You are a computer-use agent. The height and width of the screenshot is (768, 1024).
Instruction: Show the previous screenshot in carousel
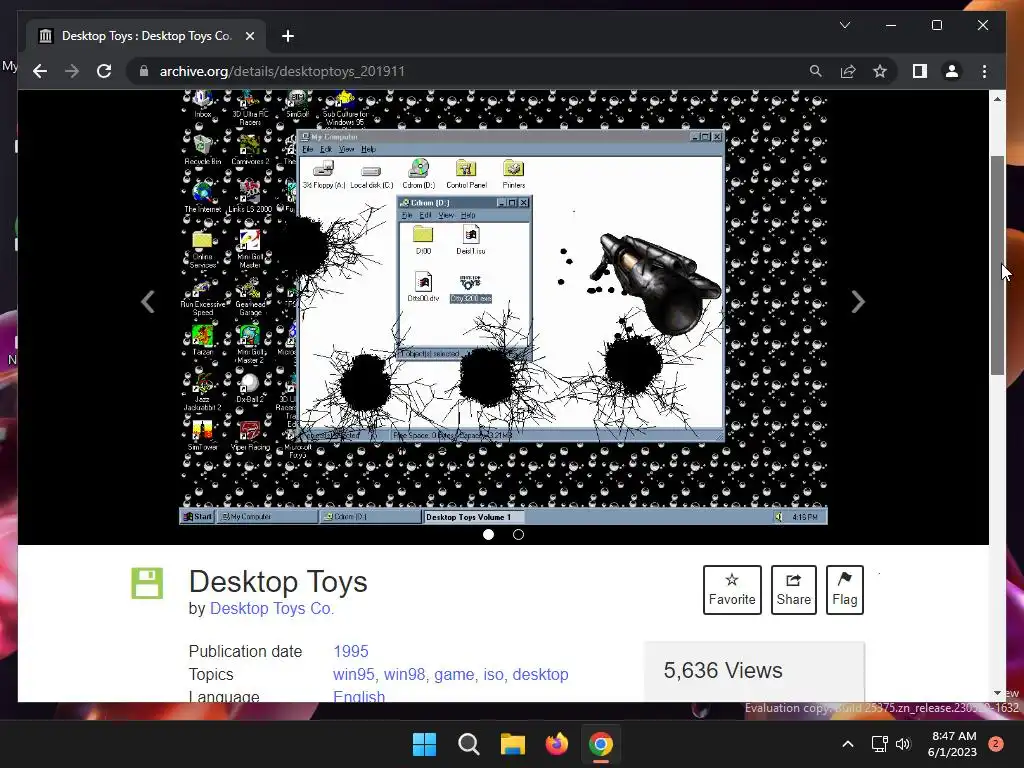tap(148, 302)
